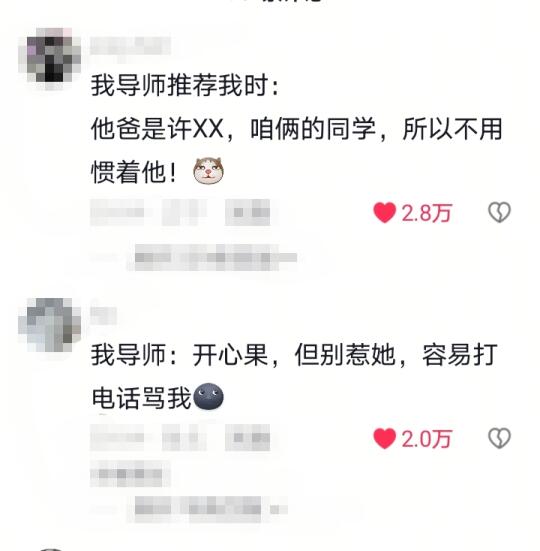
Task: Like the 开心果 comment via red heart
Action: [x=384, y=439]
